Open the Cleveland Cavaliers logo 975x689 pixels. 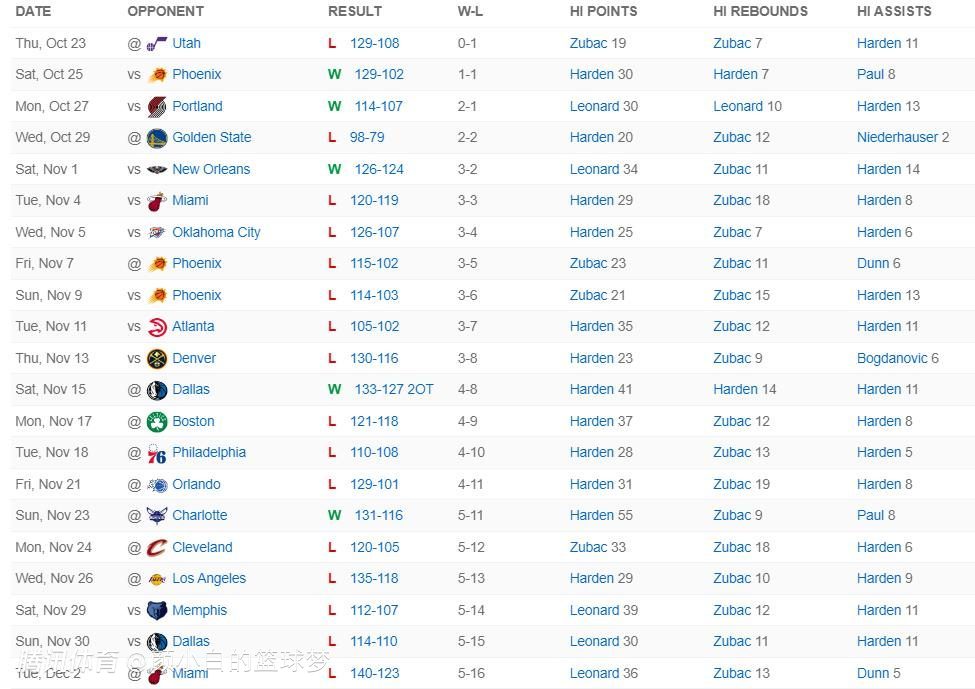157,547
